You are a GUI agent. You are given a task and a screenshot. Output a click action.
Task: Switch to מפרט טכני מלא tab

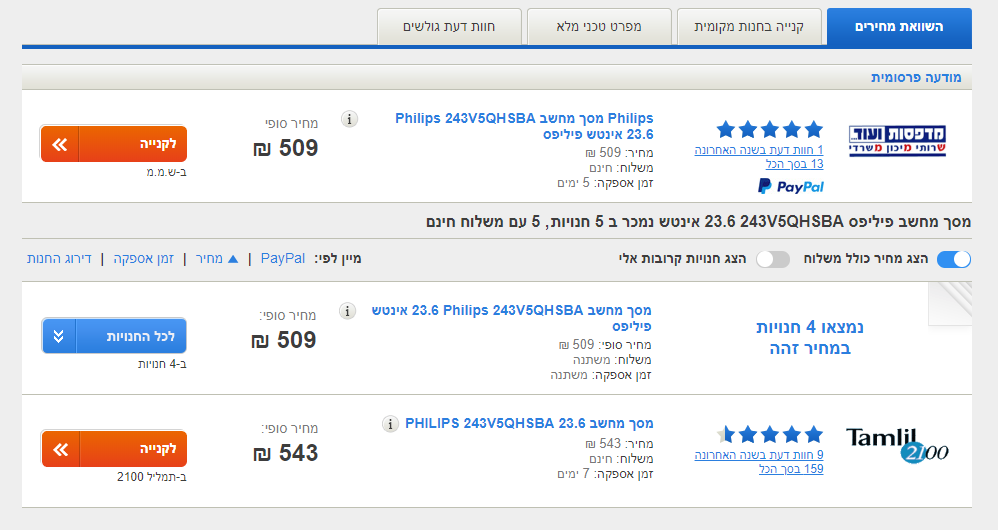coord(599,27)
